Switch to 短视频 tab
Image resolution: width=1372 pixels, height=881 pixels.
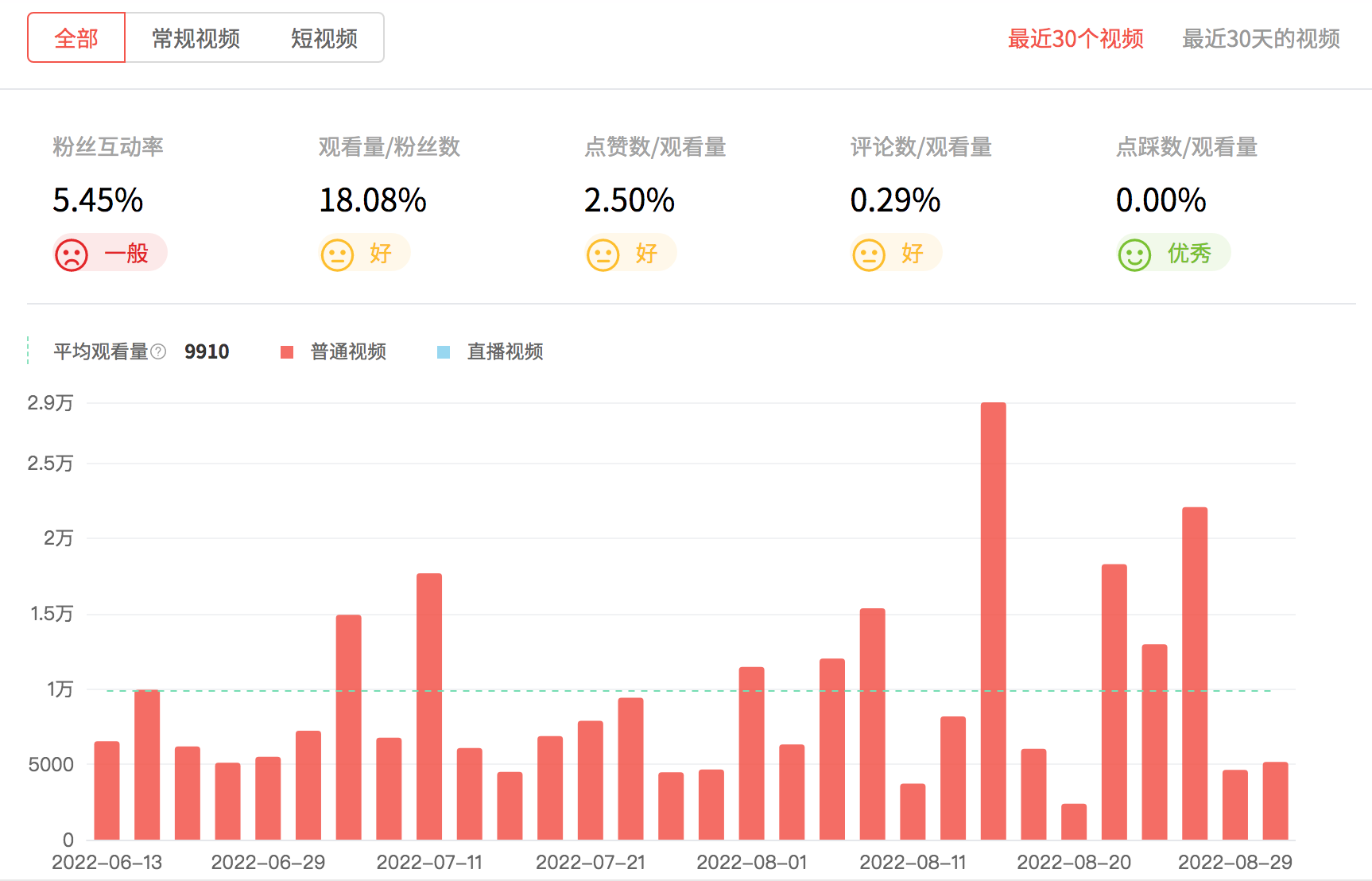324,38
